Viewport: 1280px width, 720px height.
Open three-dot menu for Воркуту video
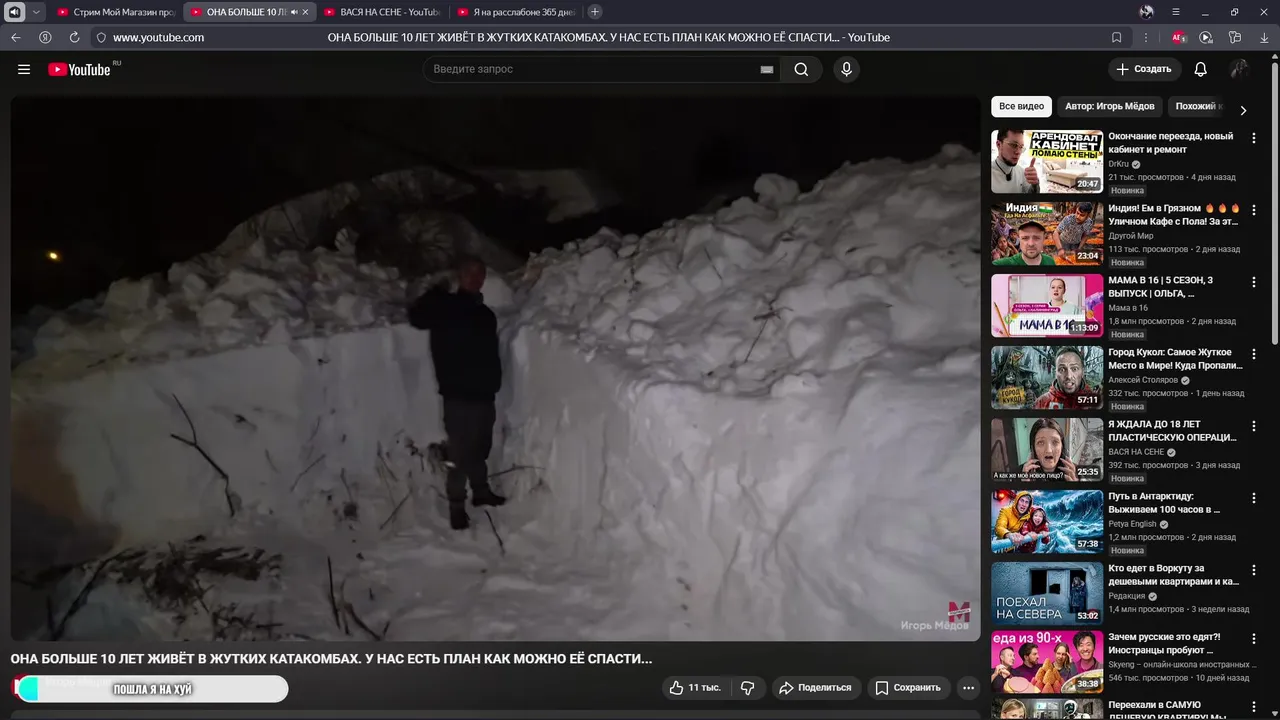tap(1254, 570)
